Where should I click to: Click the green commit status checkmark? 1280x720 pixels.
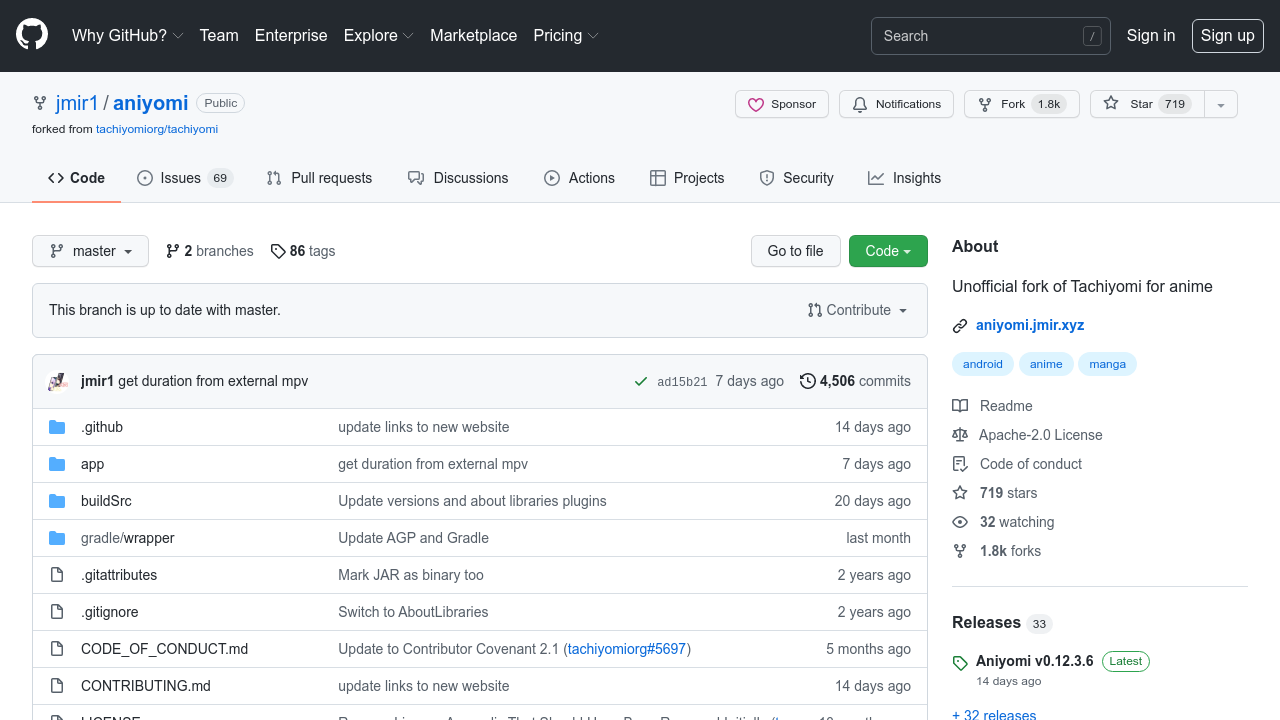tap(641, 381)
